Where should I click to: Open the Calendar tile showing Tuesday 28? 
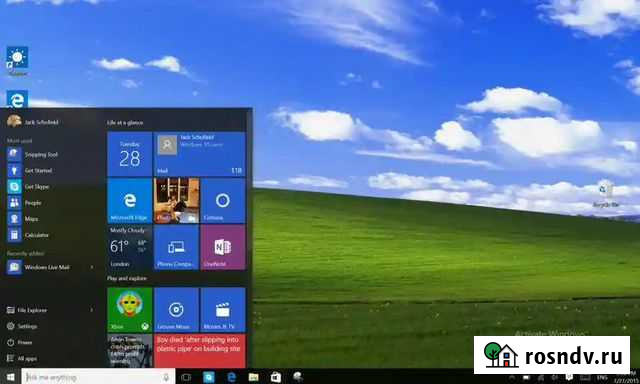click(x=129, y=154)
